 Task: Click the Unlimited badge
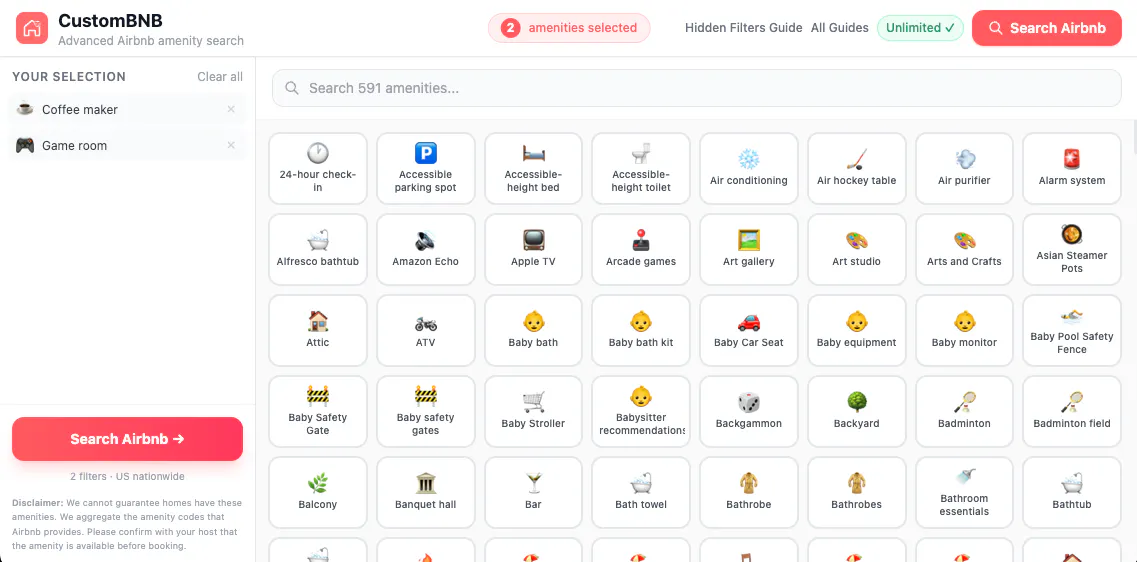pyautogui.click(x=920, y=28)
